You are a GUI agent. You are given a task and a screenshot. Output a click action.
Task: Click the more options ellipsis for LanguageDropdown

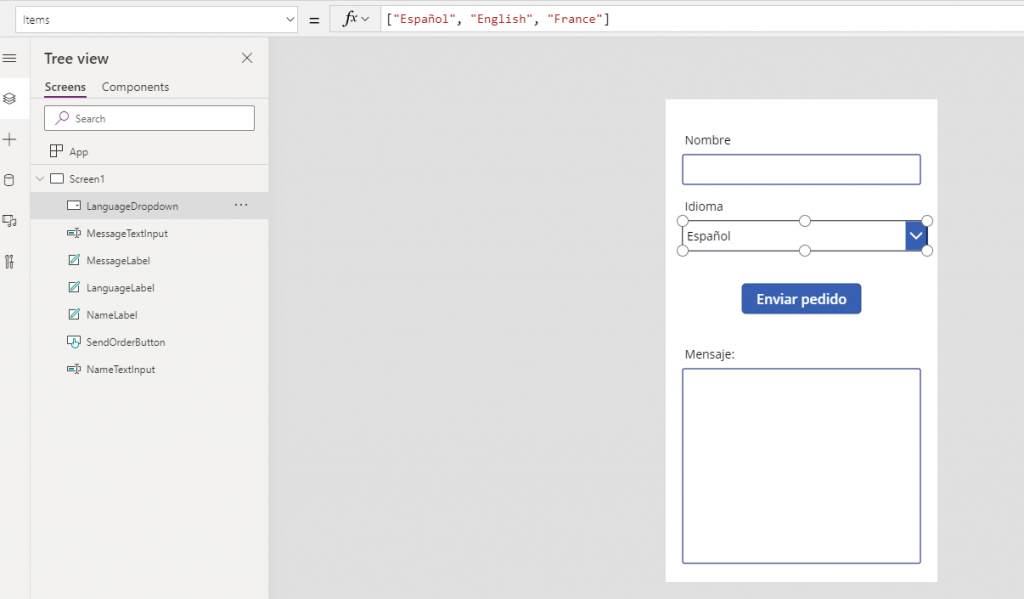(x=241, y=205)
